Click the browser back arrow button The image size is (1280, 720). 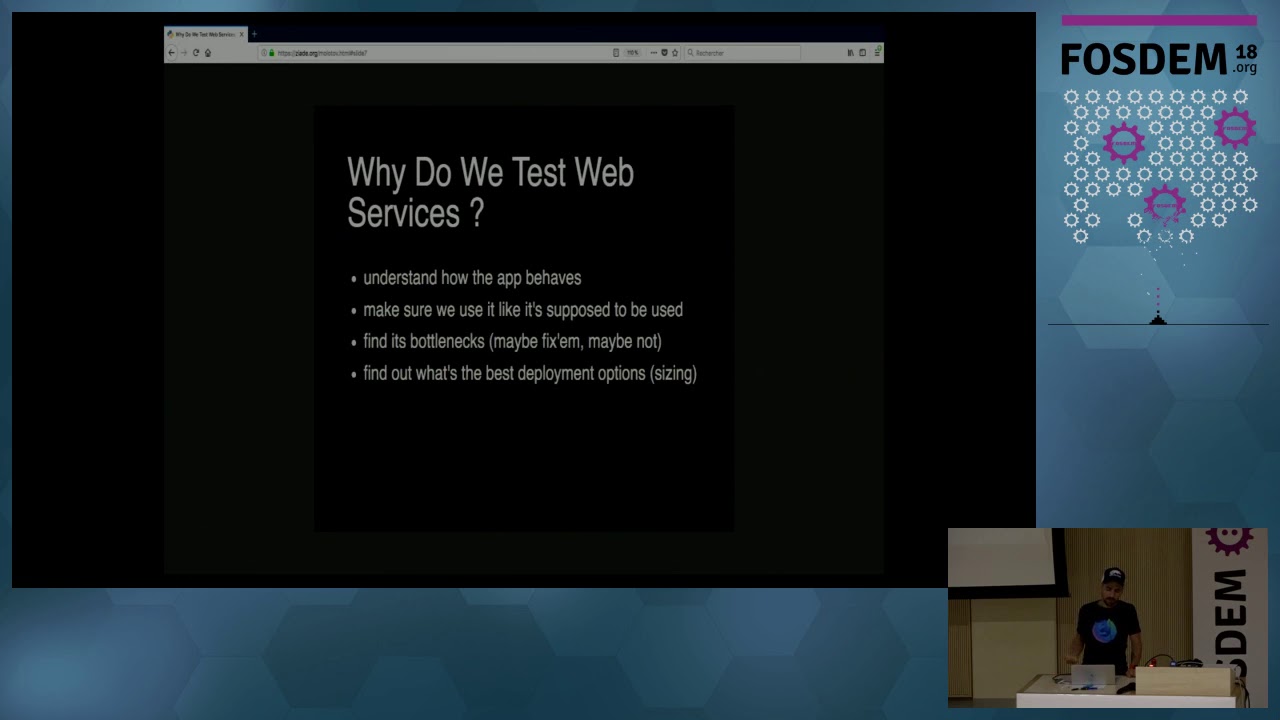pyautogui.click(x=171, y=53)
